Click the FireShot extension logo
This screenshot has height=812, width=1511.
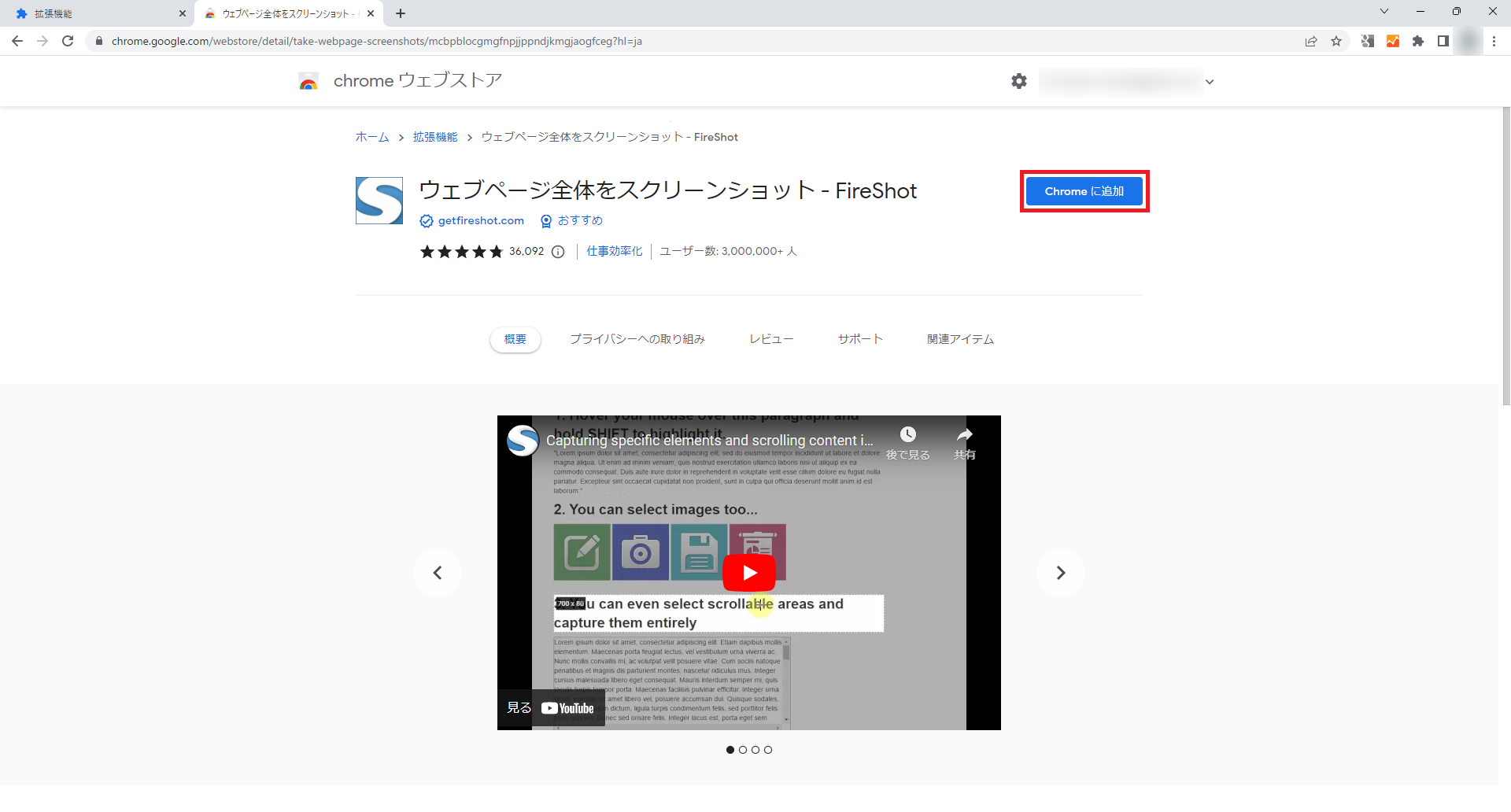coord(379,201)
